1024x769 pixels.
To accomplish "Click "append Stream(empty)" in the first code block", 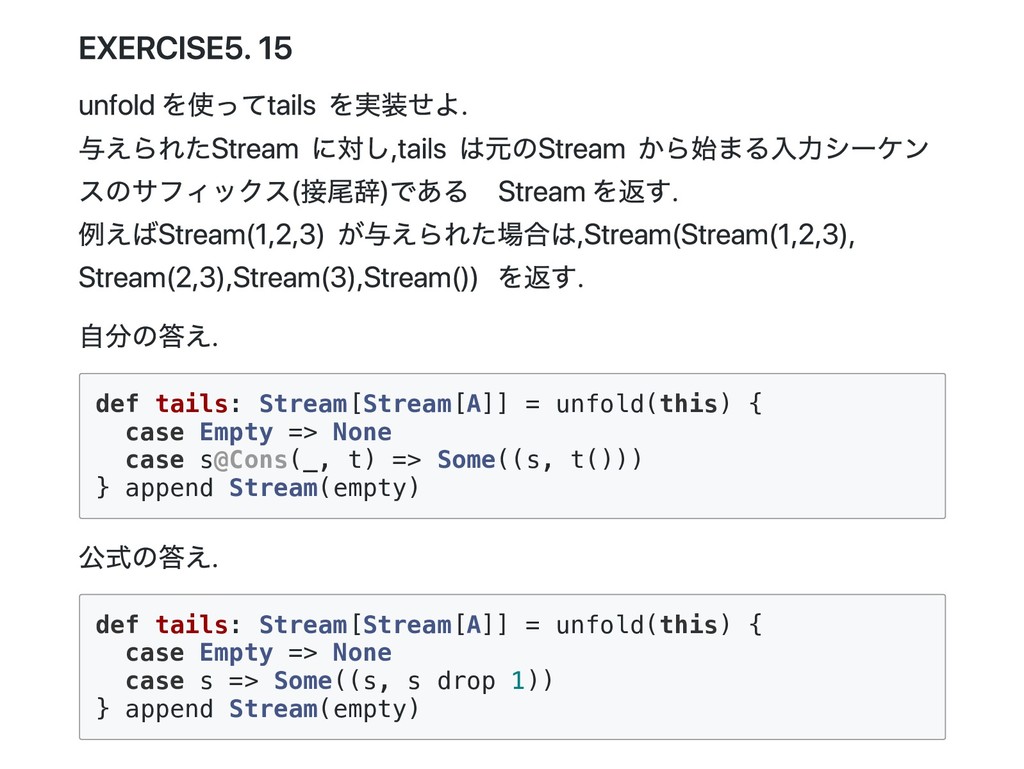I will [272, 488].
